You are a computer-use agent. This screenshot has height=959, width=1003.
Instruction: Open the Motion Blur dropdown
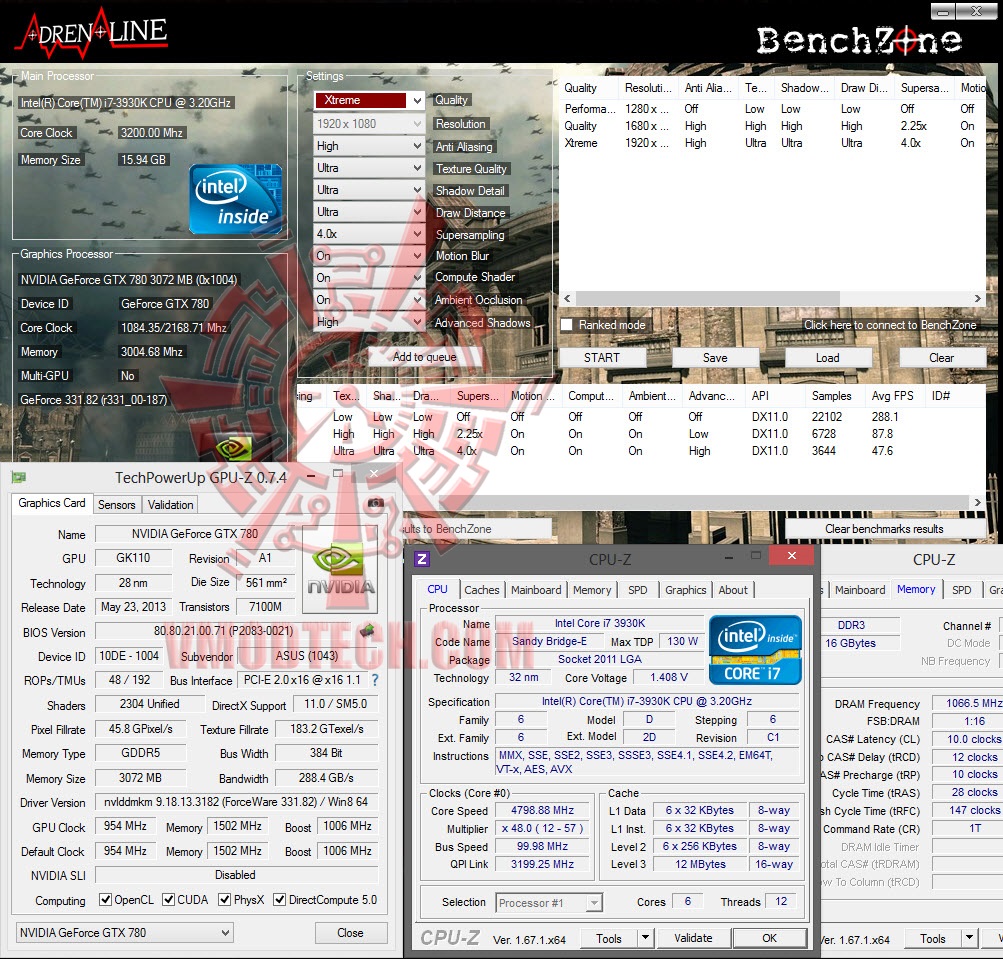(369, 256)
